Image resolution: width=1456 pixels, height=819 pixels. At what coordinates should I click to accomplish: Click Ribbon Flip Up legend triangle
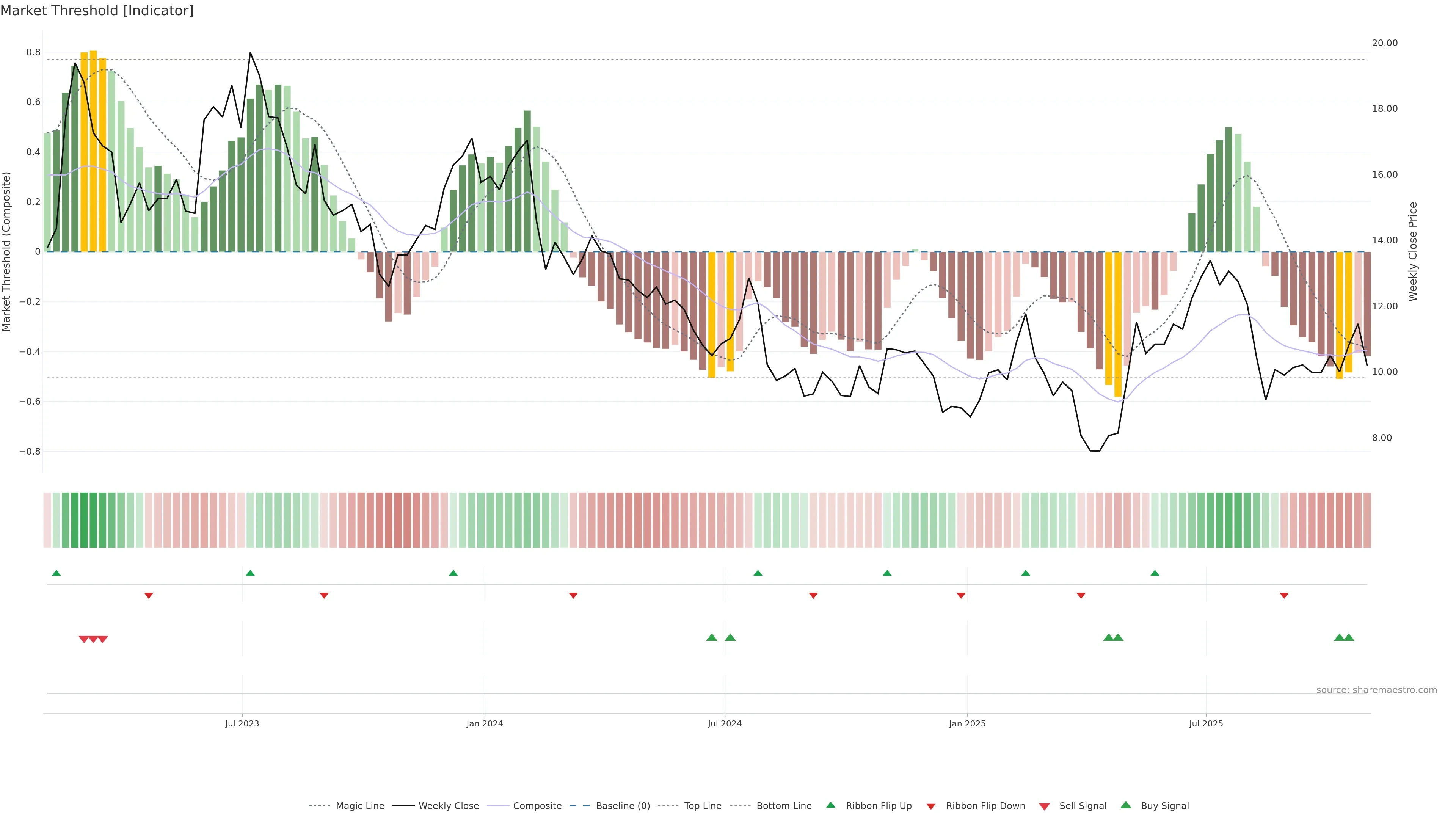[x=831, y=805]
